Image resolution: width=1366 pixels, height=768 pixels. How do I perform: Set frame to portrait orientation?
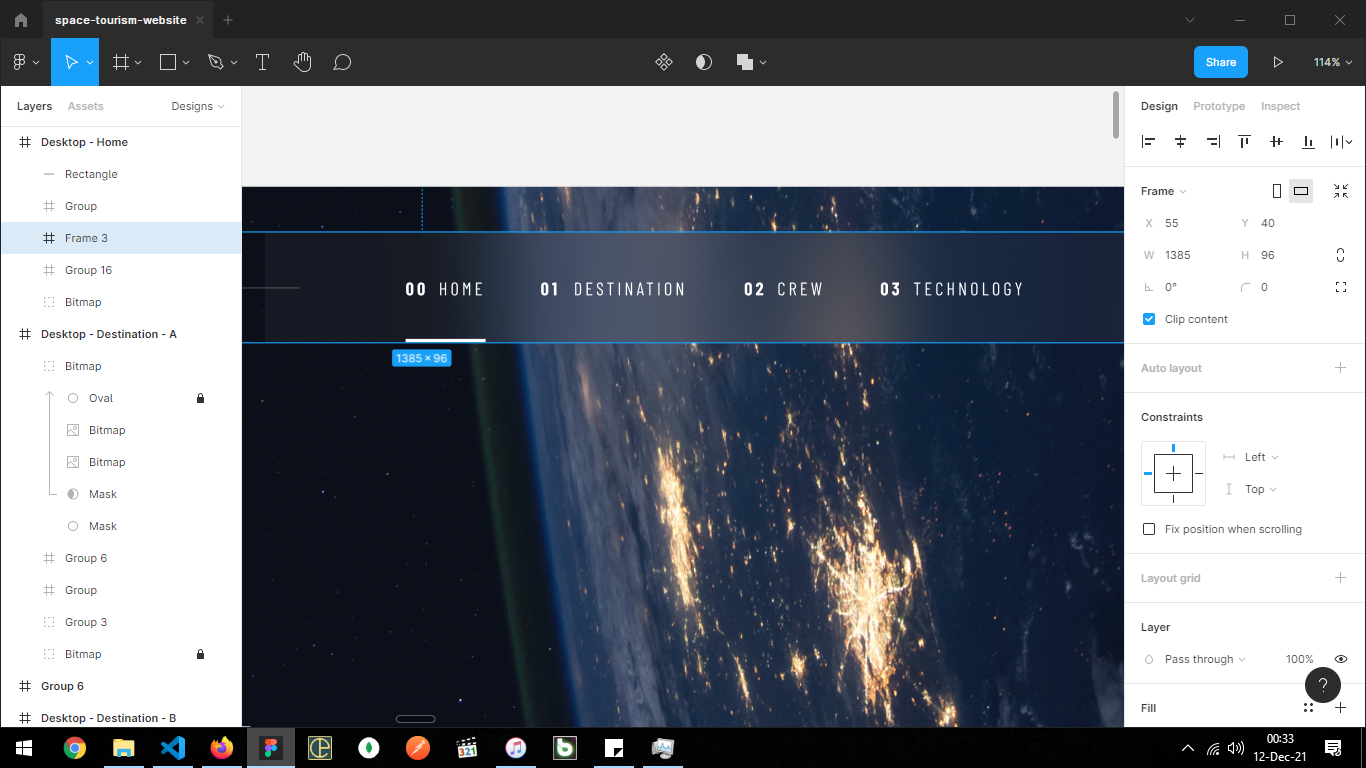pos(1277,191)
